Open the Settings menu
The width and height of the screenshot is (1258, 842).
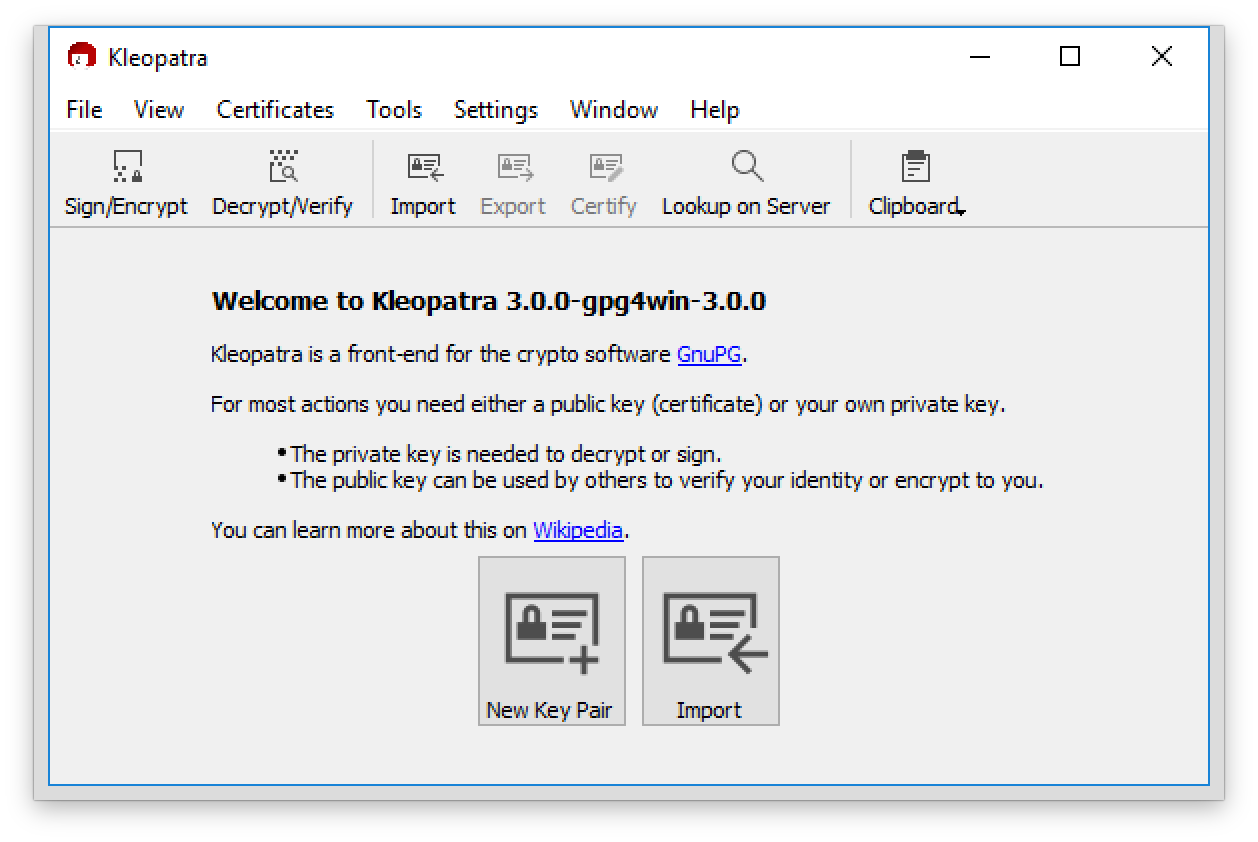[x=496, y=110]
